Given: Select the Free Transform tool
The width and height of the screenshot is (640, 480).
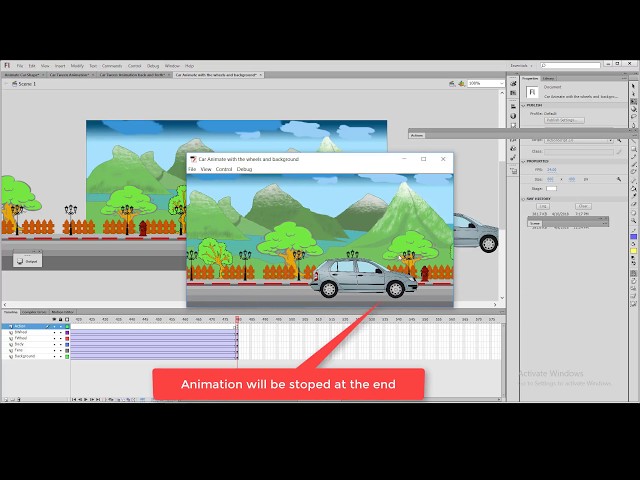Looking at the screenshot, I should coord(633,101).
